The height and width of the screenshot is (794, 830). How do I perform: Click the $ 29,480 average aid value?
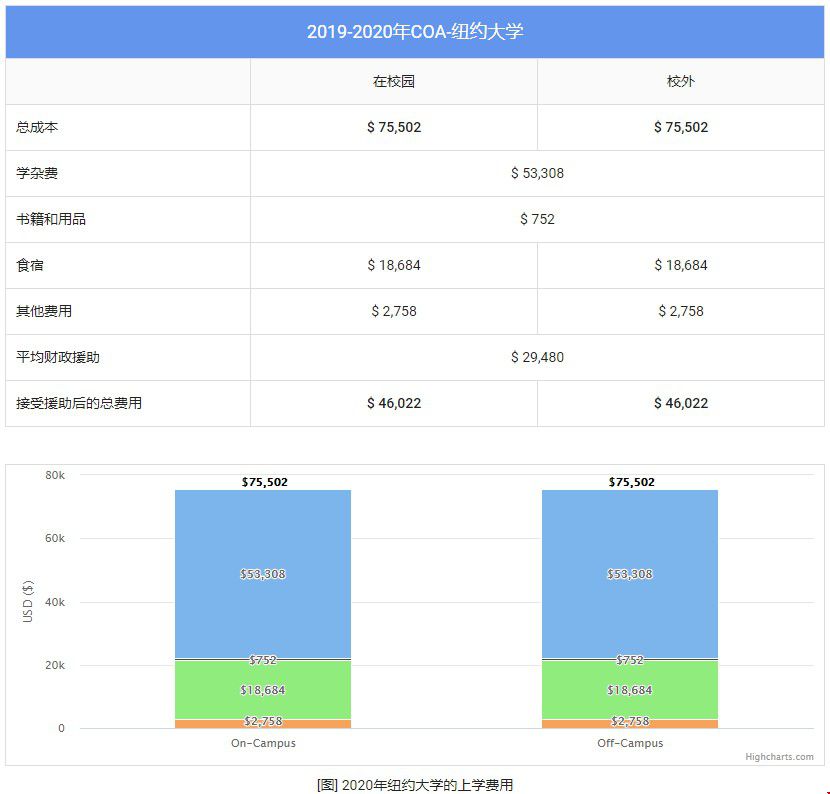click(537, 357)
